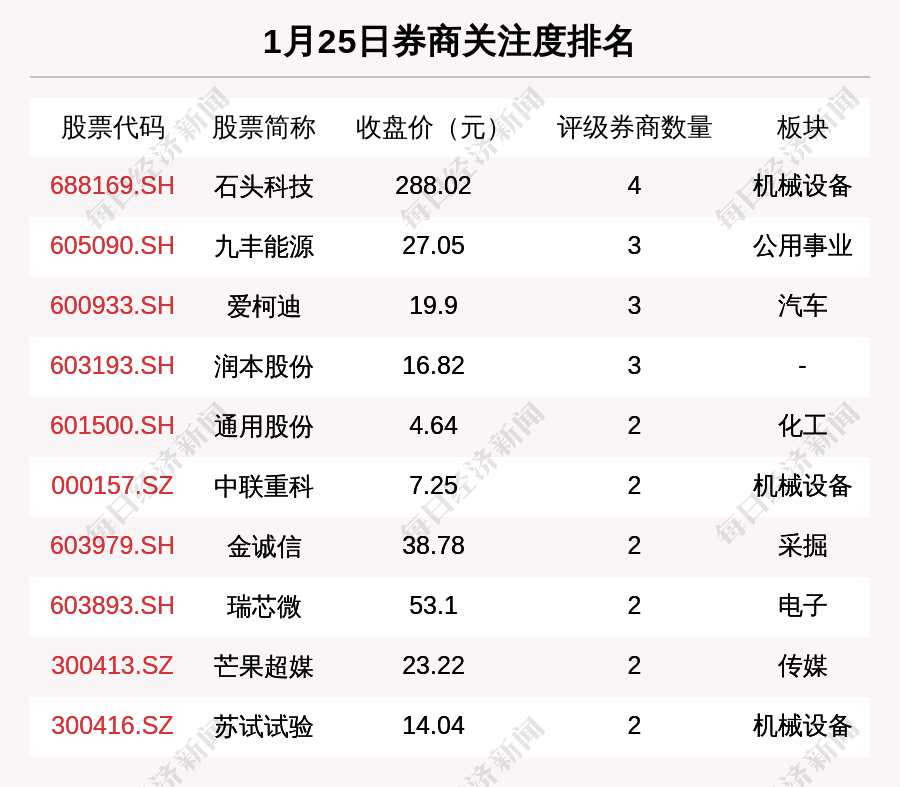Select closing price 53.1
This screenshot has height=787, width=900.
click(x=433, y=606)
